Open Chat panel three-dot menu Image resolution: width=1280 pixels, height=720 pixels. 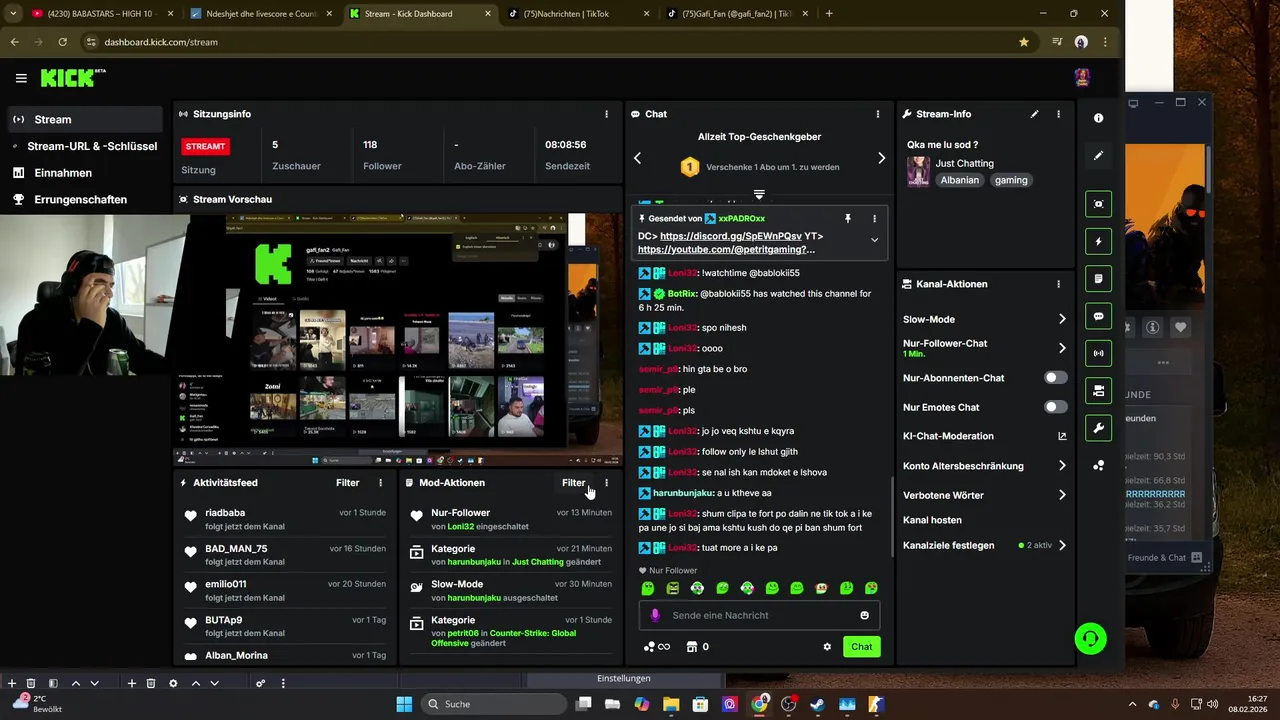pos(878,114)
